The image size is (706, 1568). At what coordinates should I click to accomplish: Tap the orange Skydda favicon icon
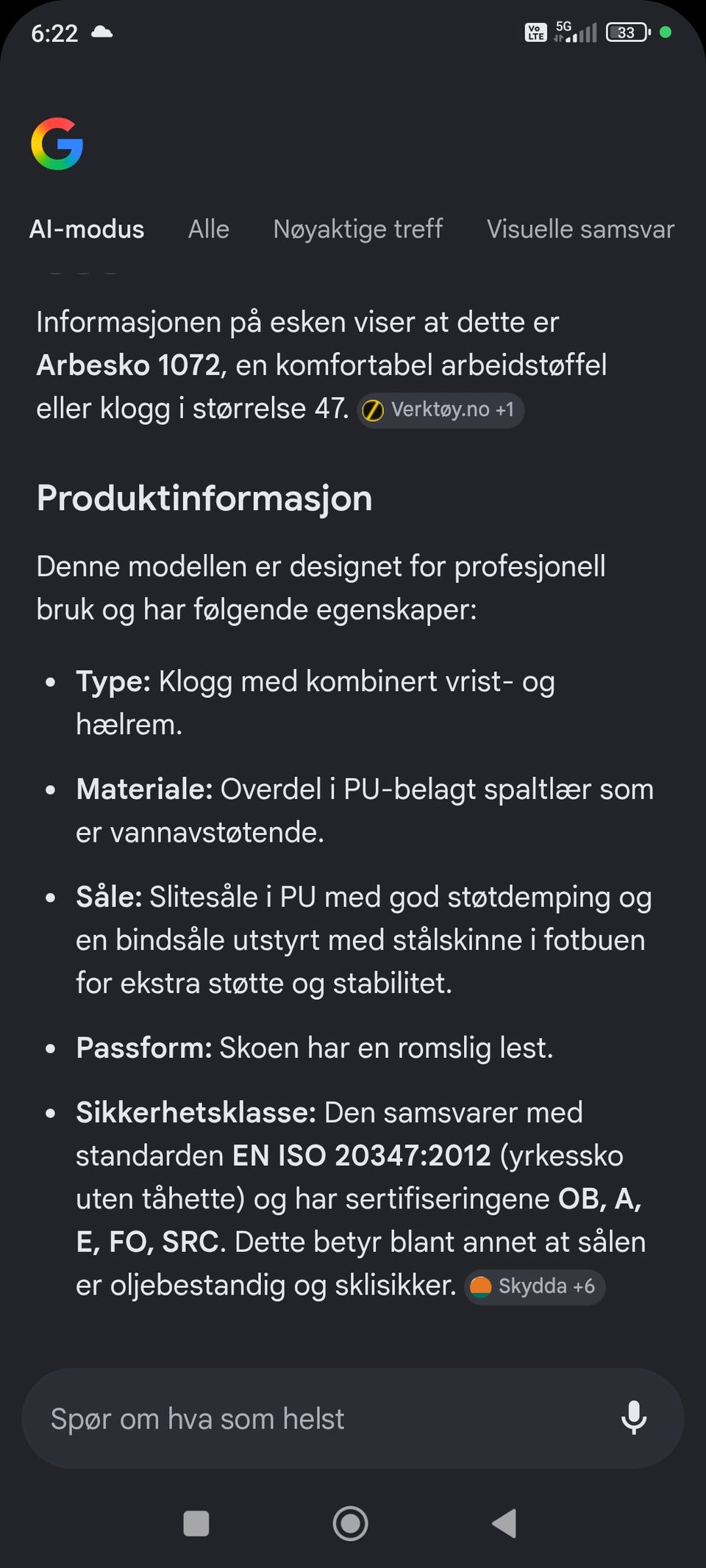pyautogui.click(x=480, y=1286)
